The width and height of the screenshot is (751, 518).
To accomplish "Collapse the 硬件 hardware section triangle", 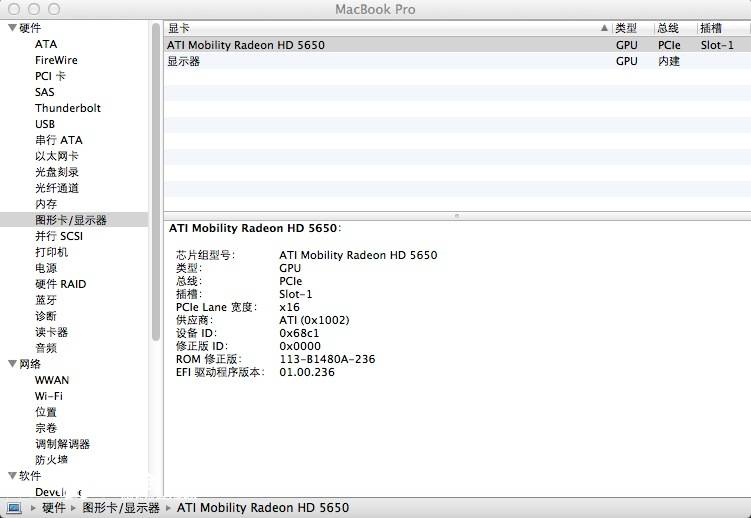I will 12,28.
